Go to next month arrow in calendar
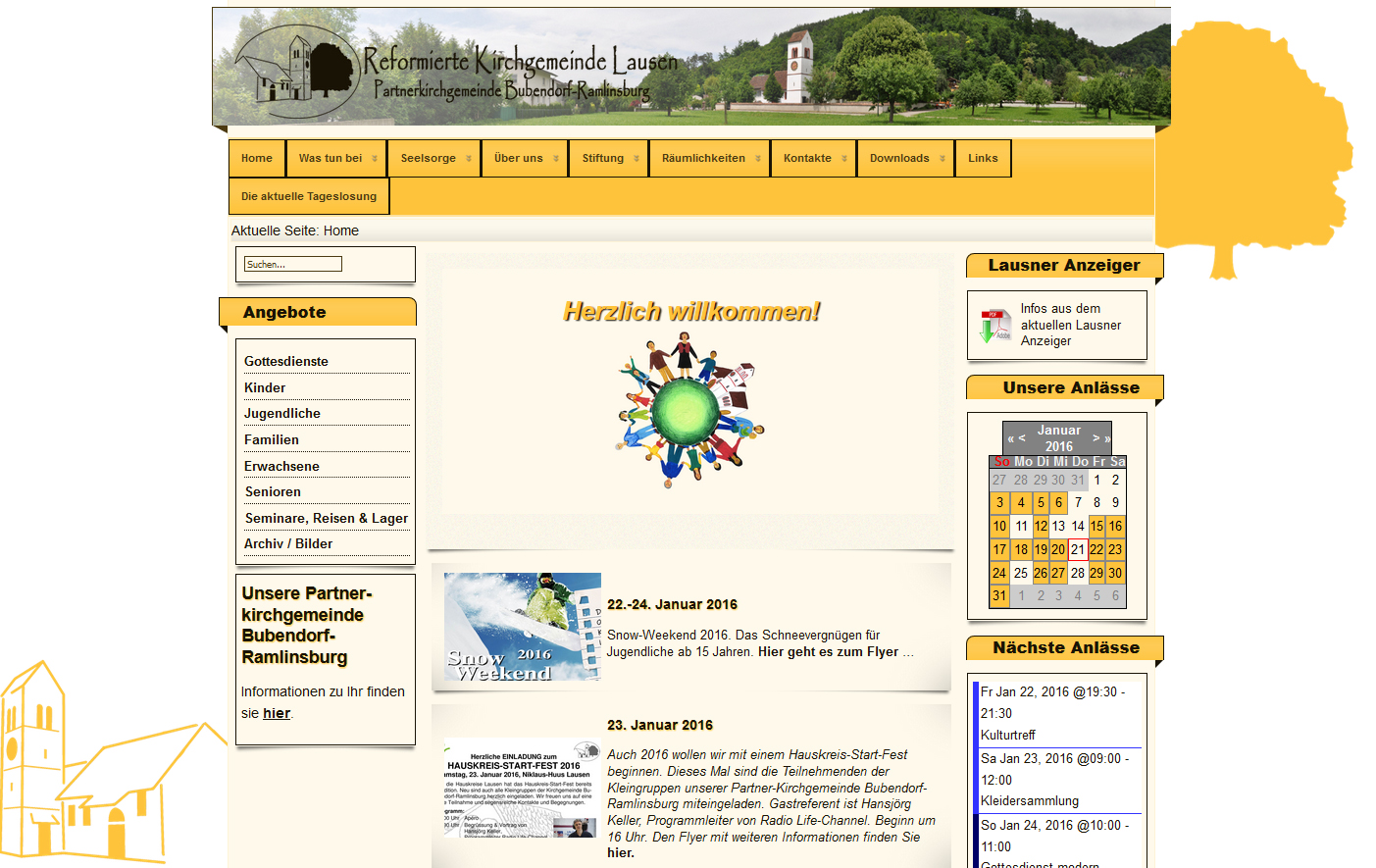 (1096, 438)
